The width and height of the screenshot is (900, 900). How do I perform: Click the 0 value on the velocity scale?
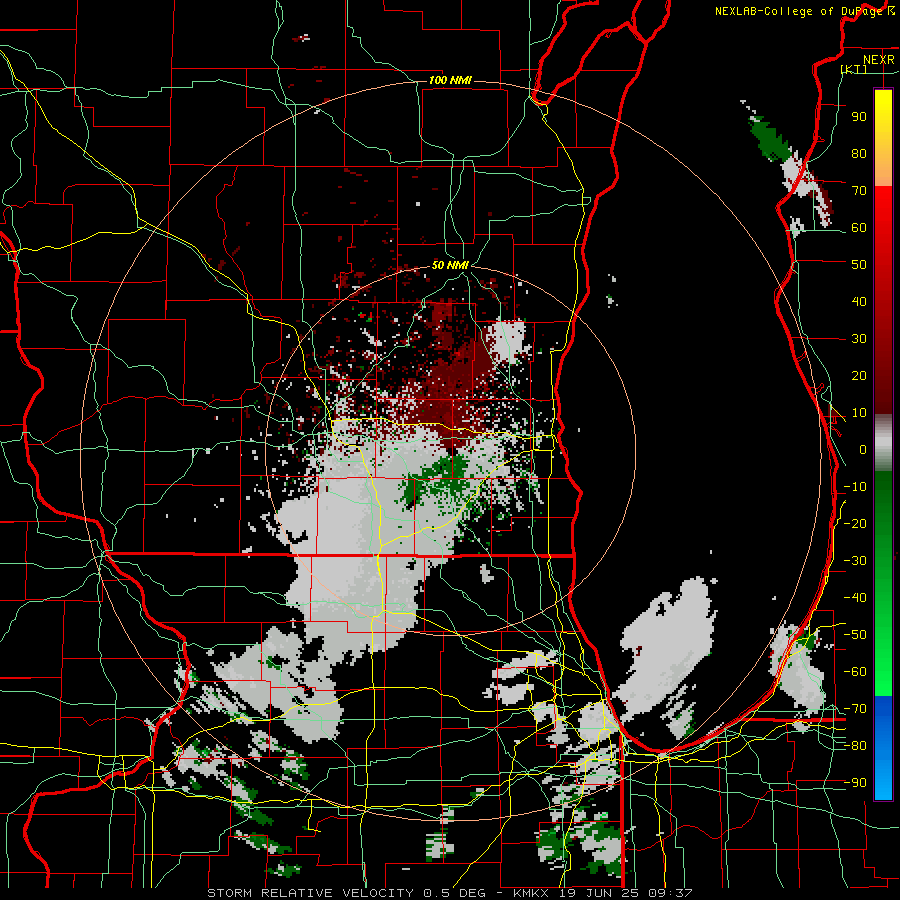863,449
